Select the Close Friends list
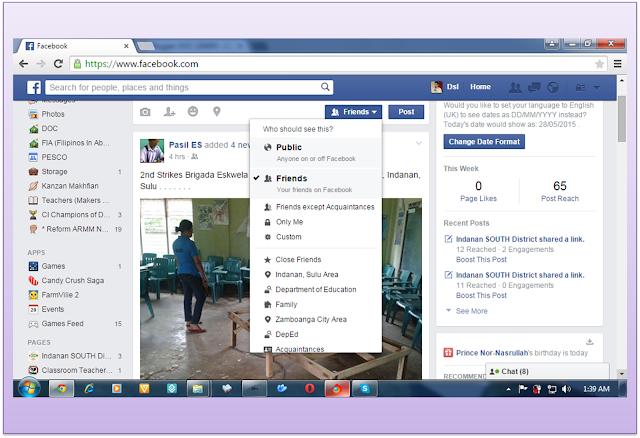 click(x=316, y=260)
